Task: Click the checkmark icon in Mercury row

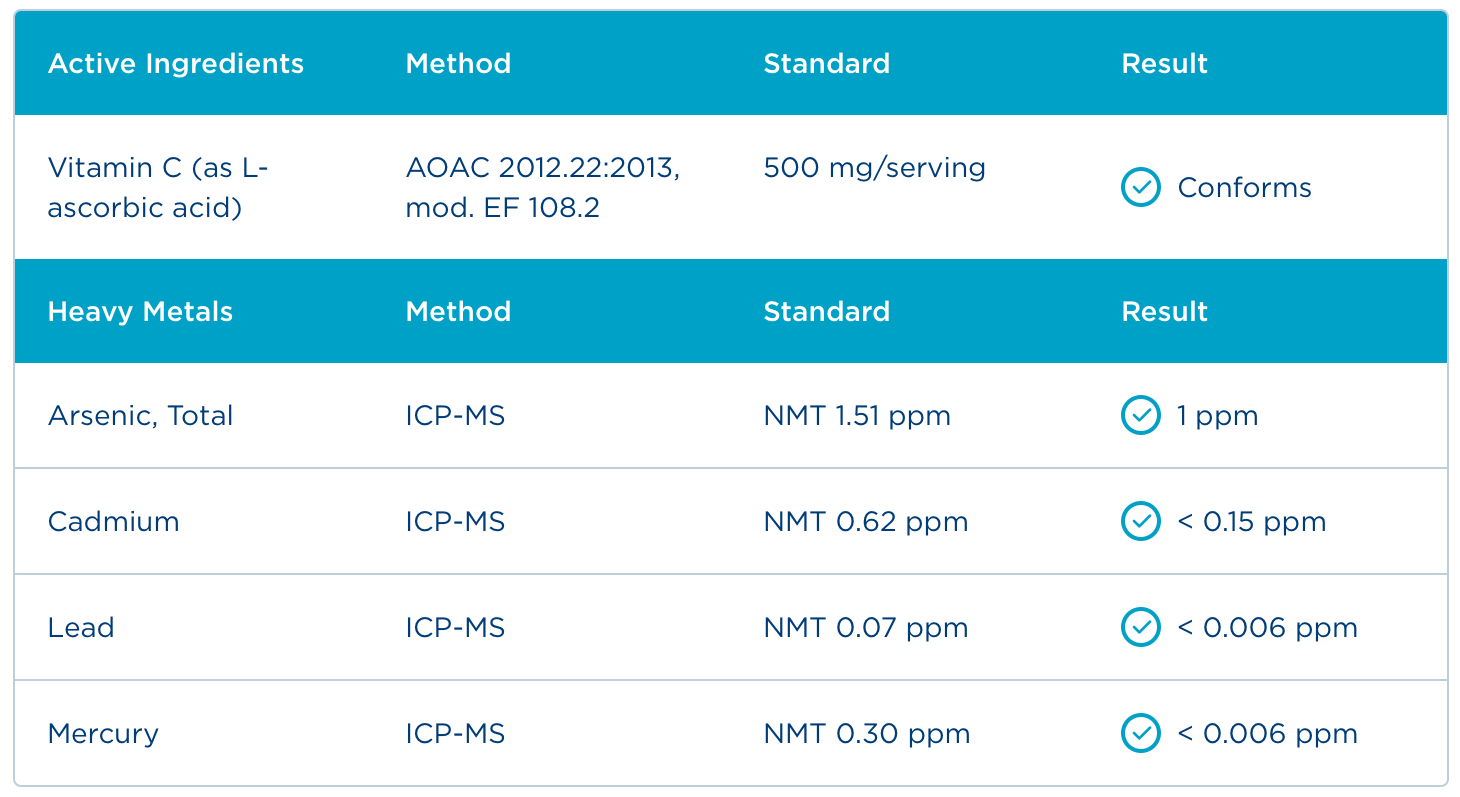Action: click(1140, 733)
